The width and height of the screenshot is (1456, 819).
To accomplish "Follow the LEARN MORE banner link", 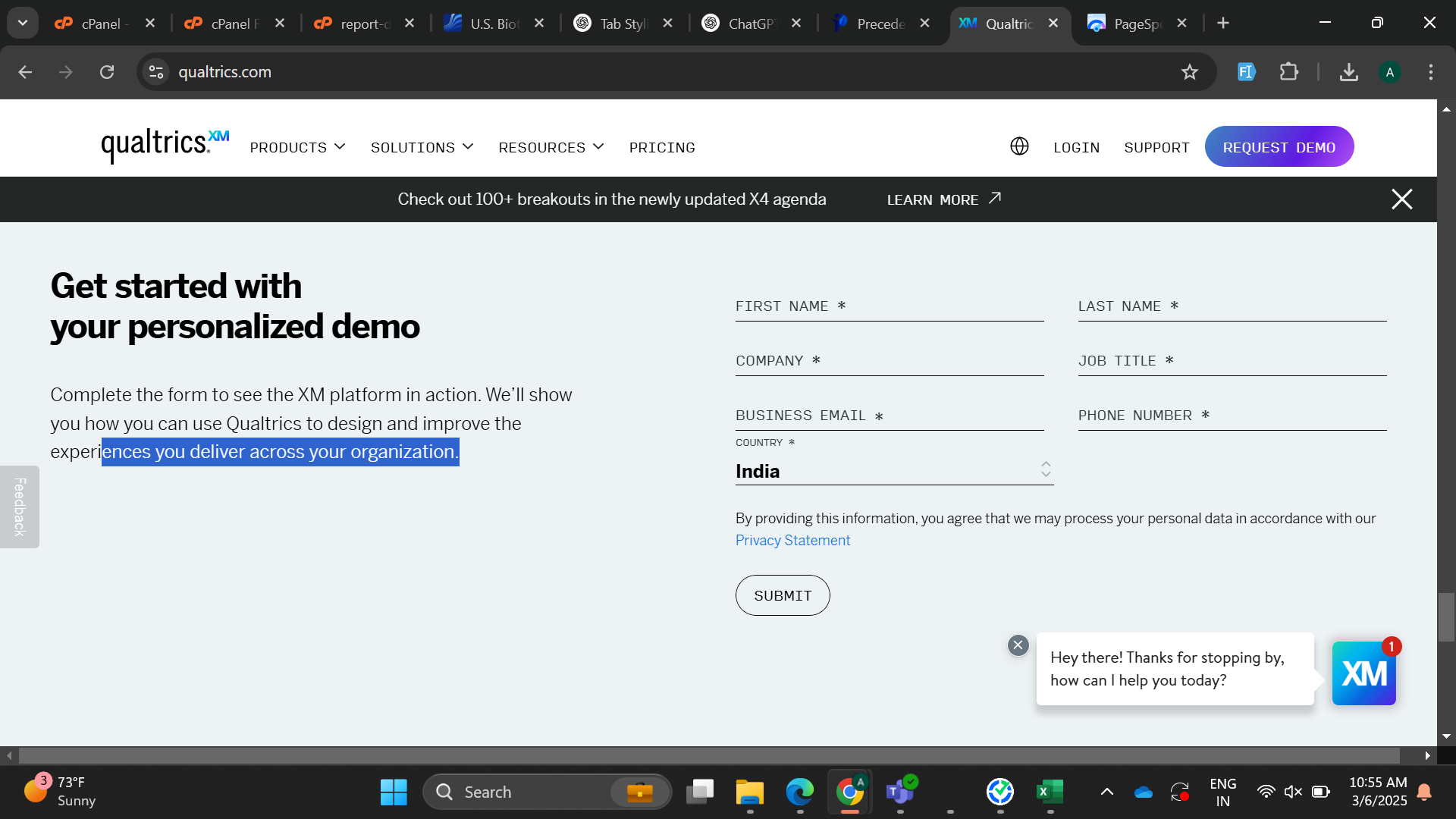I will 944,199.
